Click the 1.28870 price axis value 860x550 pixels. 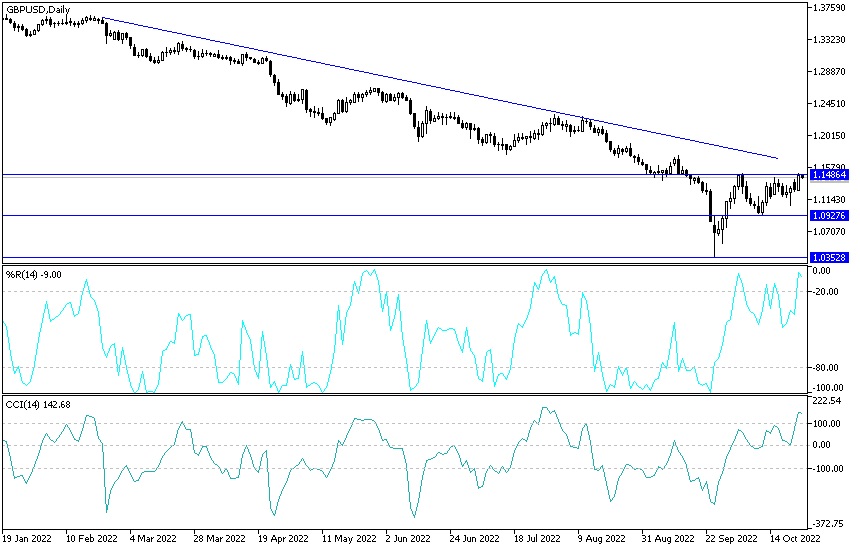[830, 72]
